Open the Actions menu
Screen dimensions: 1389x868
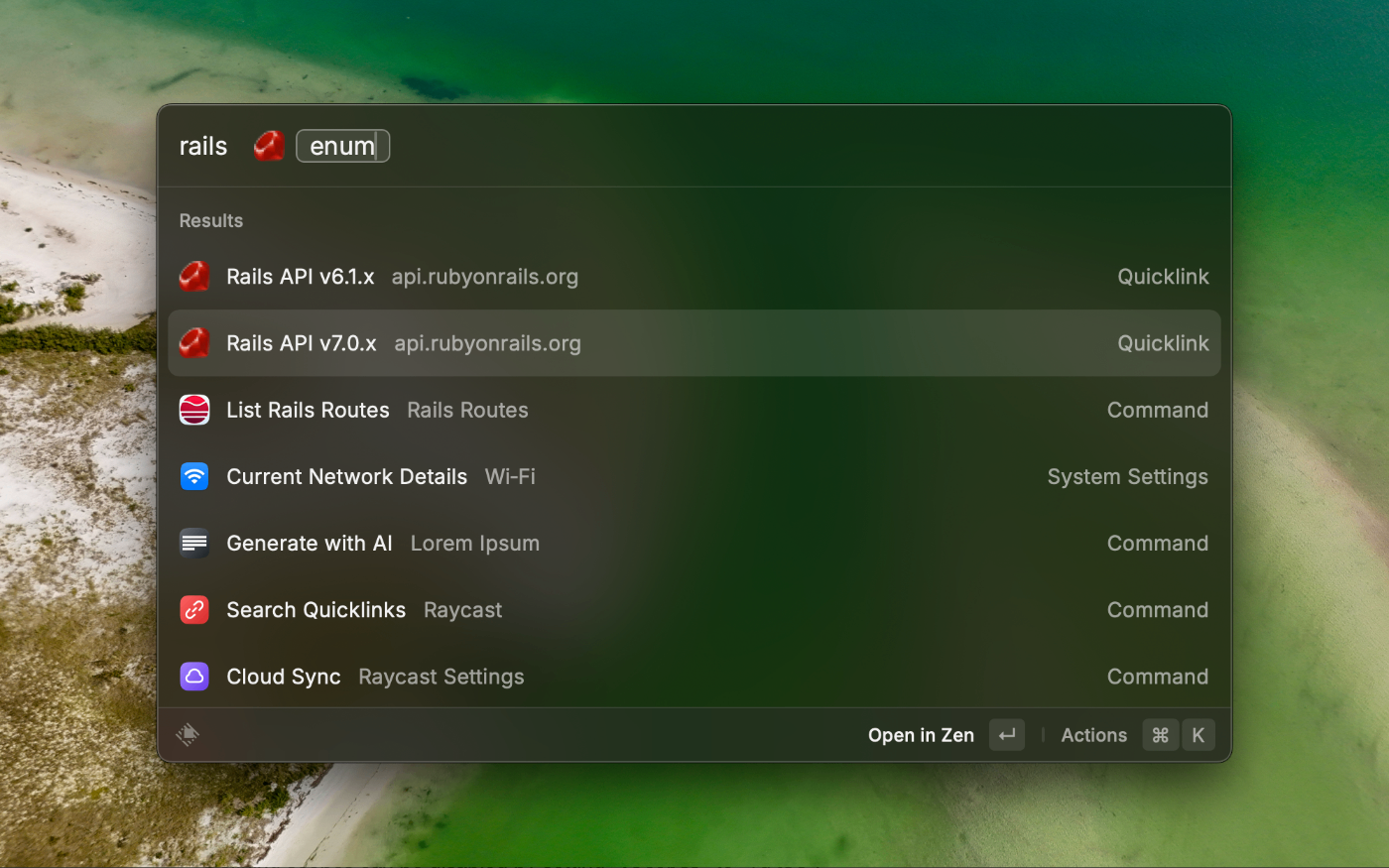pyautogui.click(x=1094, y=735)
